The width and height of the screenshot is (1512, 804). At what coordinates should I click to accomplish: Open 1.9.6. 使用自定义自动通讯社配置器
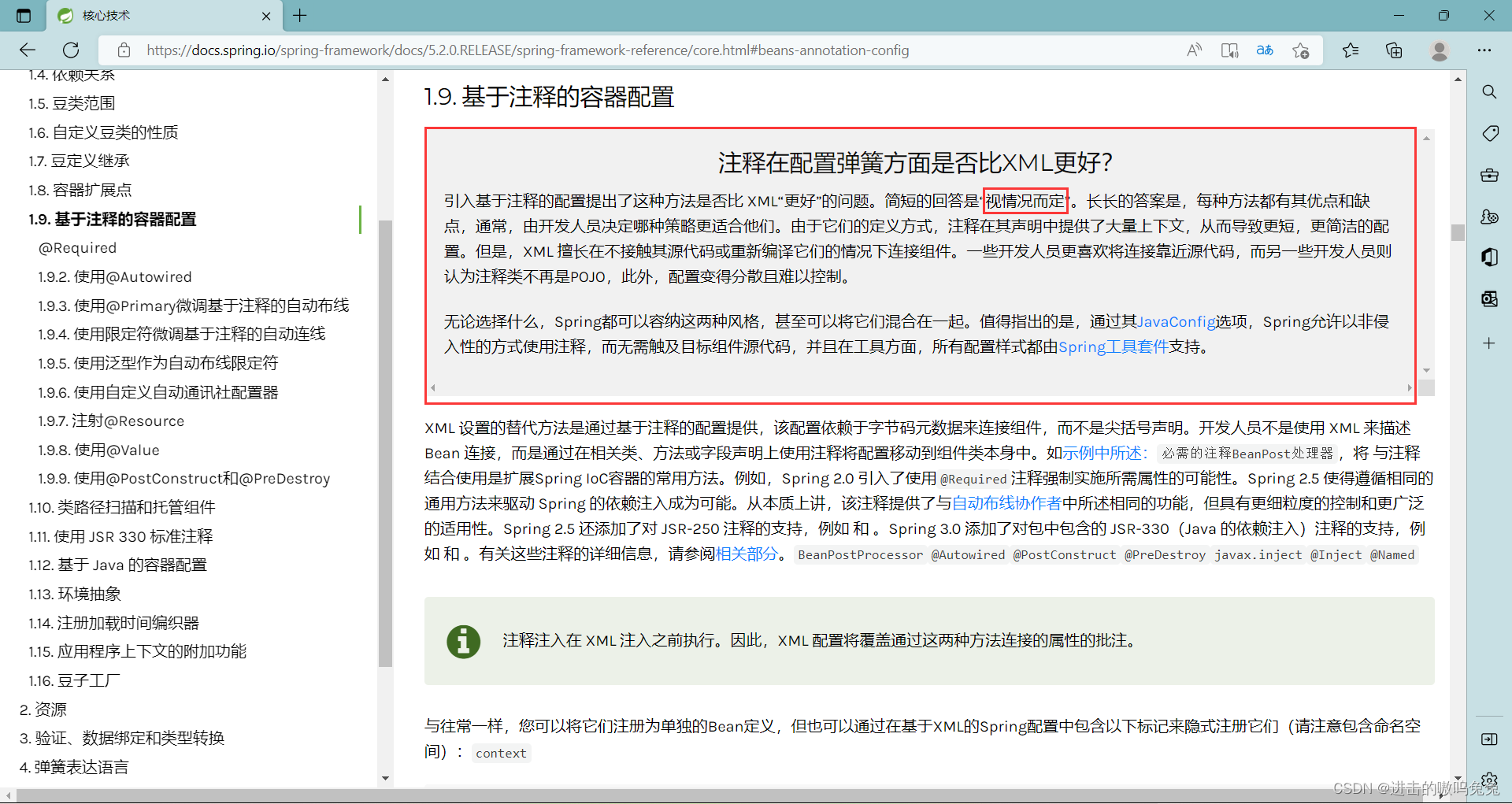pyautogui.click(x=158, y=392)
